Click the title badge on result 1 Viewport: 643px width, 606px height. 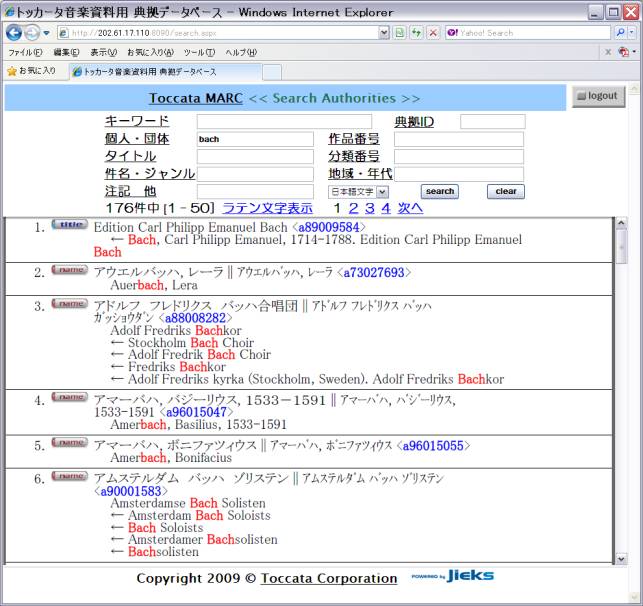click(69, 225)
